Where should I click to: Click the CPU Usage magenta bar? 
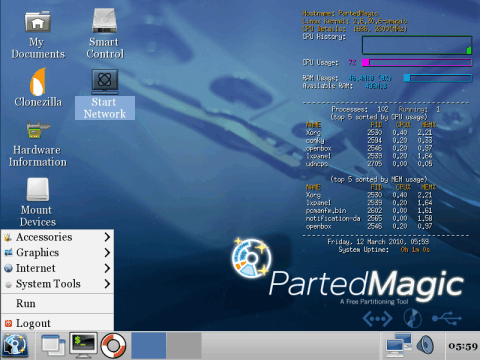tap(417, 62)
